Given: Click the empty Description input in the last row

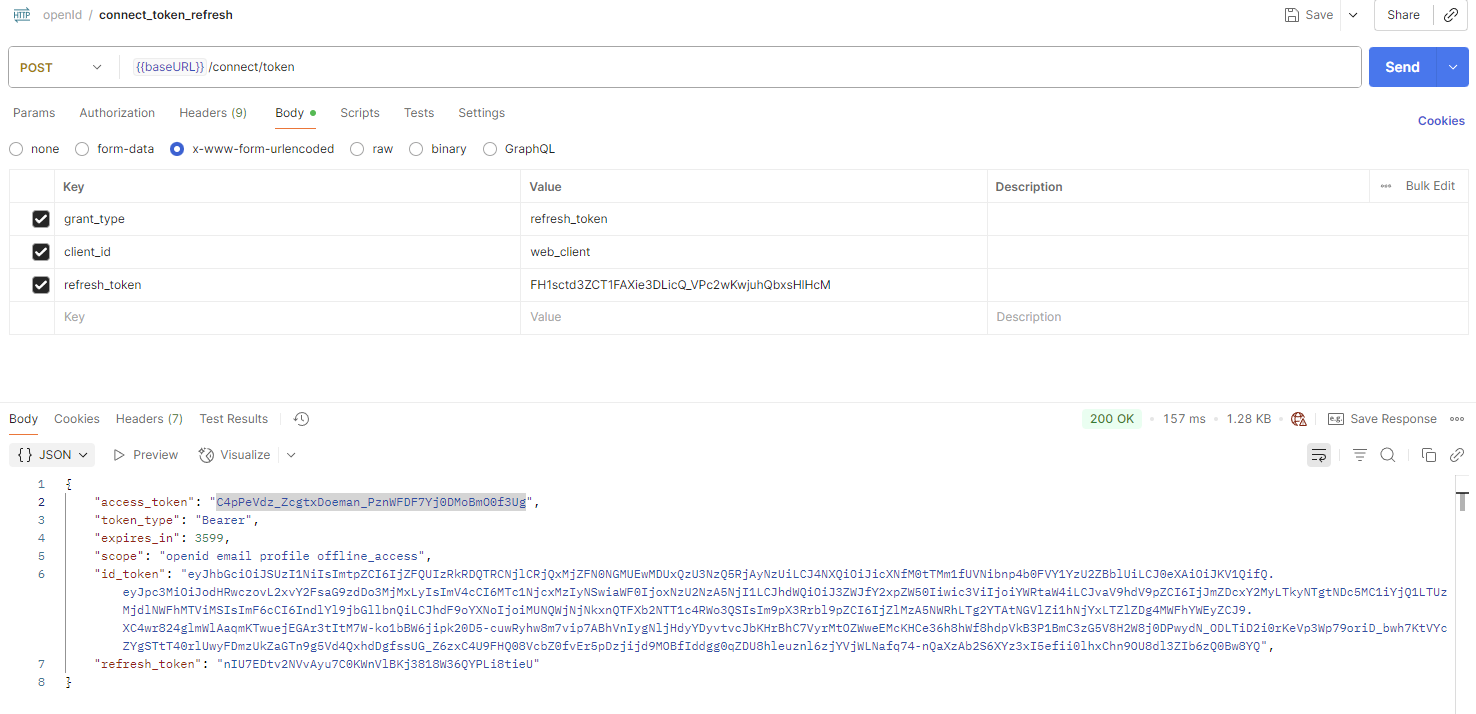Looking at the screenshot, I should tap(1227, 317).
